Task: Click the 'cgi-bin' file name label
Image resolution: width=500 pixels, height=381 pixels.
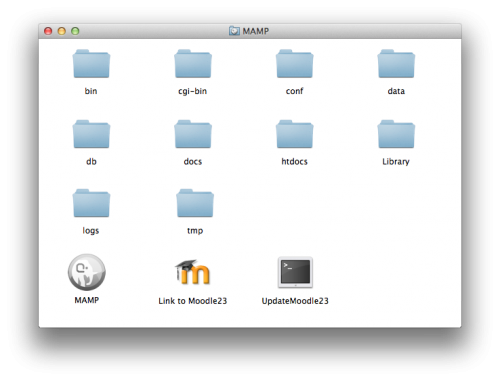Action: tap(193, 91)
